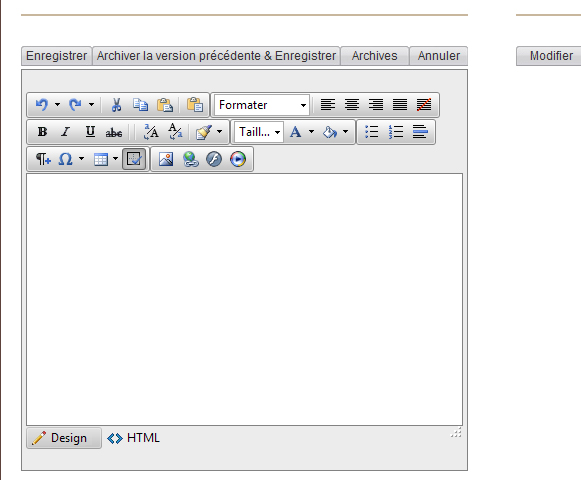Toggle italic formatting

pos(66,132)
